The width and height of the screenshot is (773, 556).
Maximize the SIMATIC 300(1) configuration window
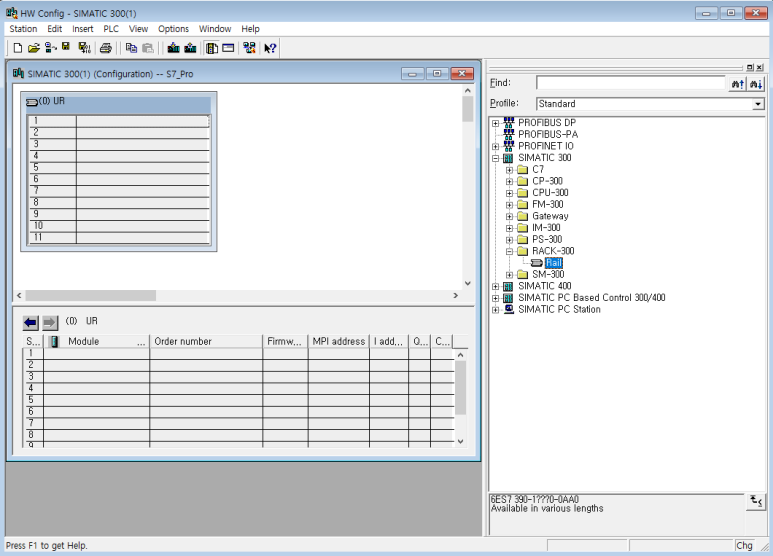[x=437, y=74]
